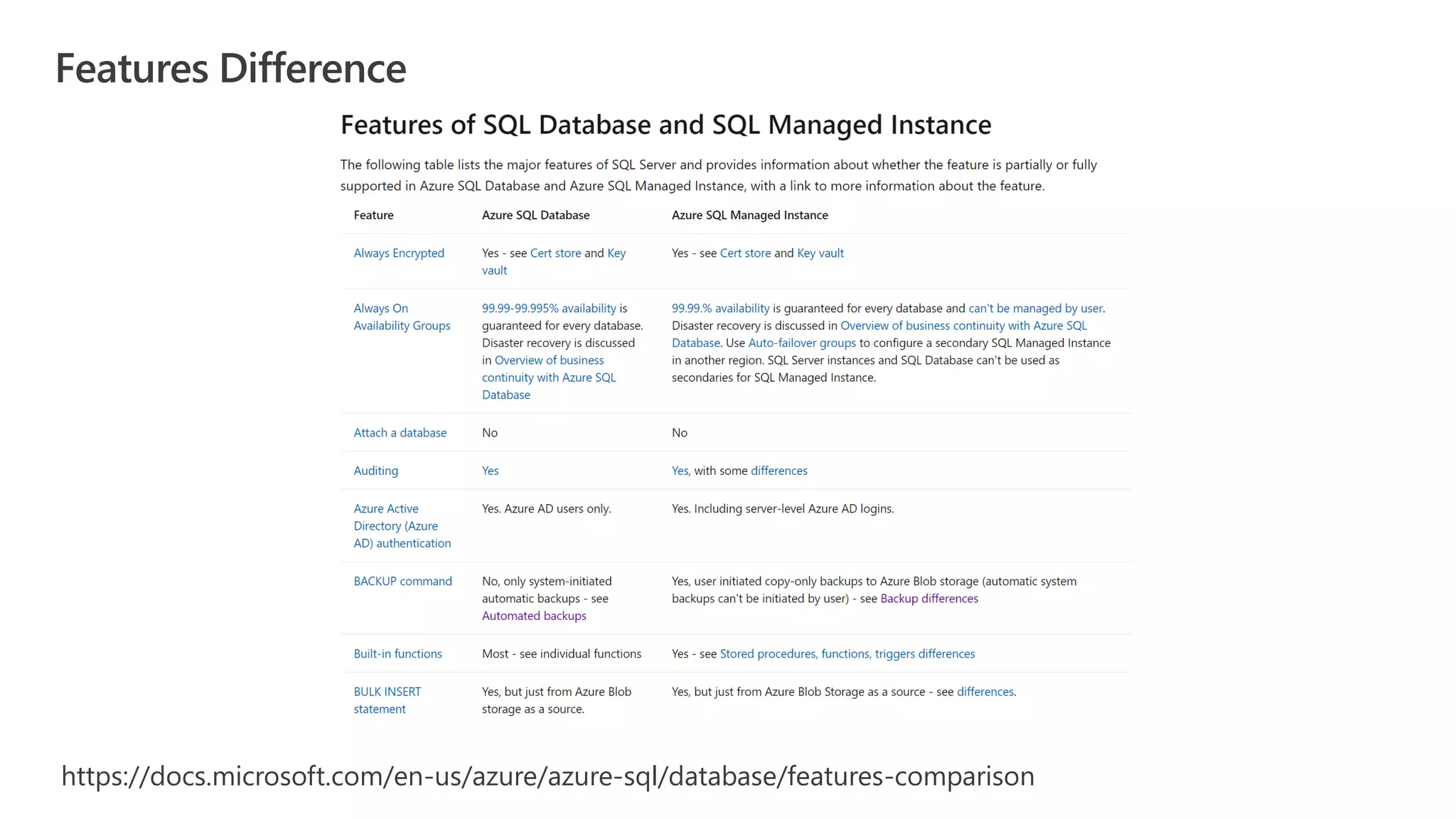Click the docs.microsoft.com features-comparison URL
1456x819 pixels.
[x=547, y=776]
